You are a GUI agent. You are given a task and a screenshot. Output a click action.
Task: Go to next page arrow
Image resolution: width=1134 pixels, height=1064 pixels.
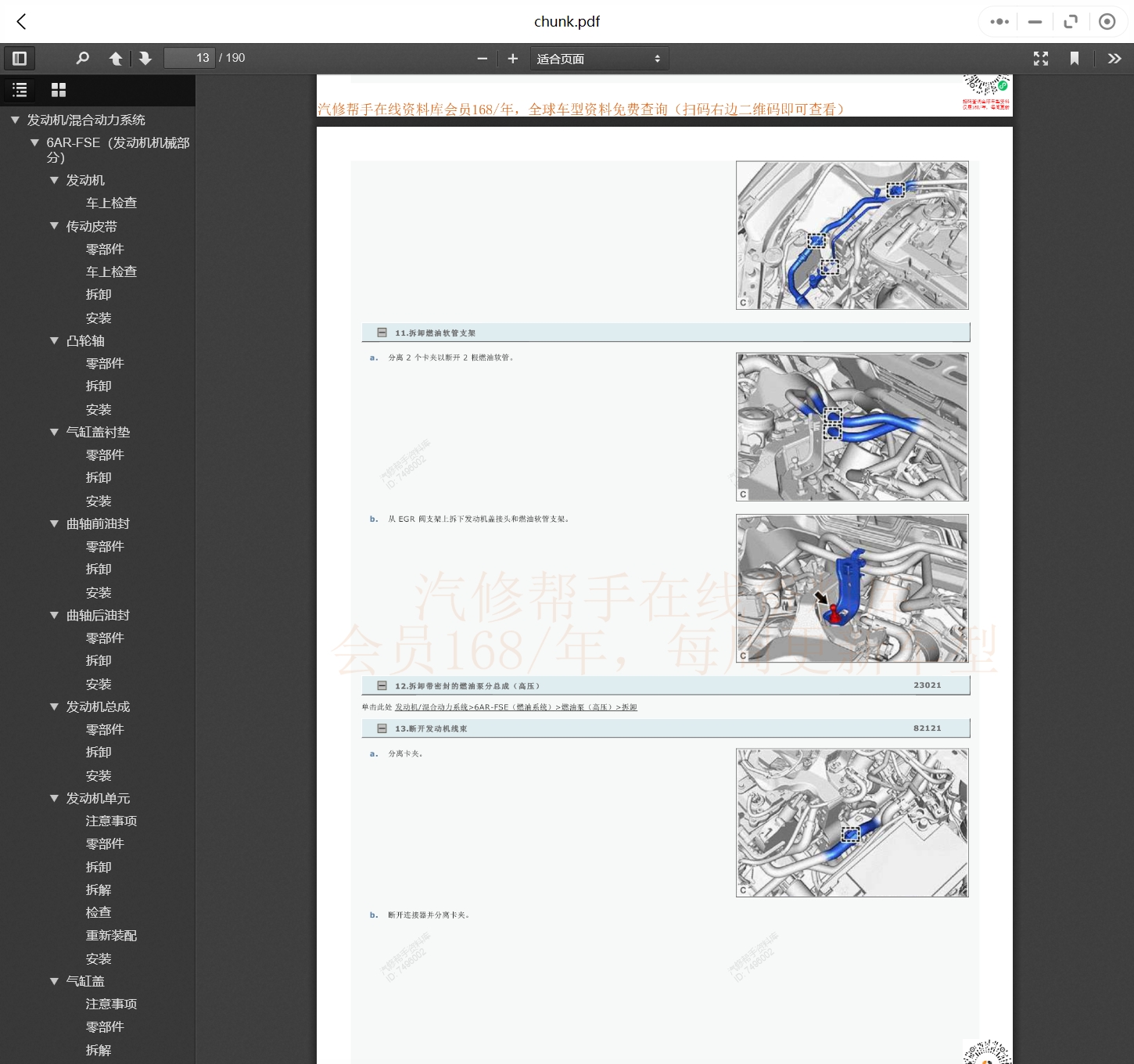pos(145,59)
